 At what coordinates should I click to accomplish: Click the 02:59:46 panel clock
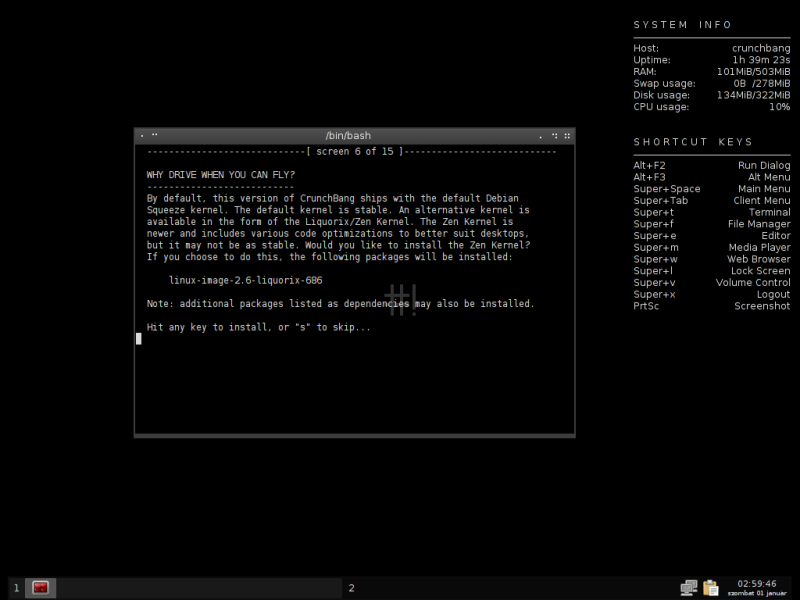[x=757, y=584]
